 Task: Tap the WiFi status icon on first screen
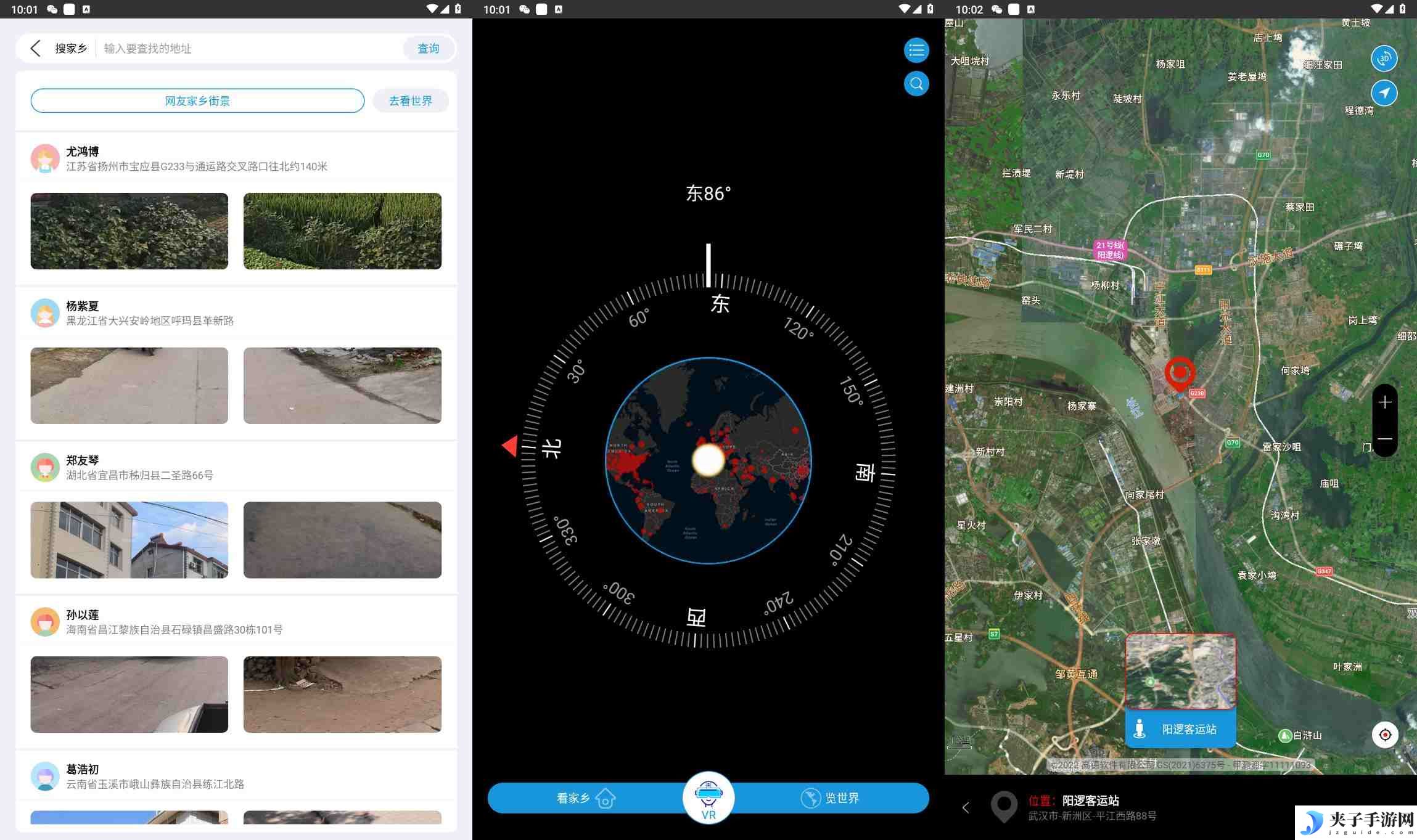[433, 9]
